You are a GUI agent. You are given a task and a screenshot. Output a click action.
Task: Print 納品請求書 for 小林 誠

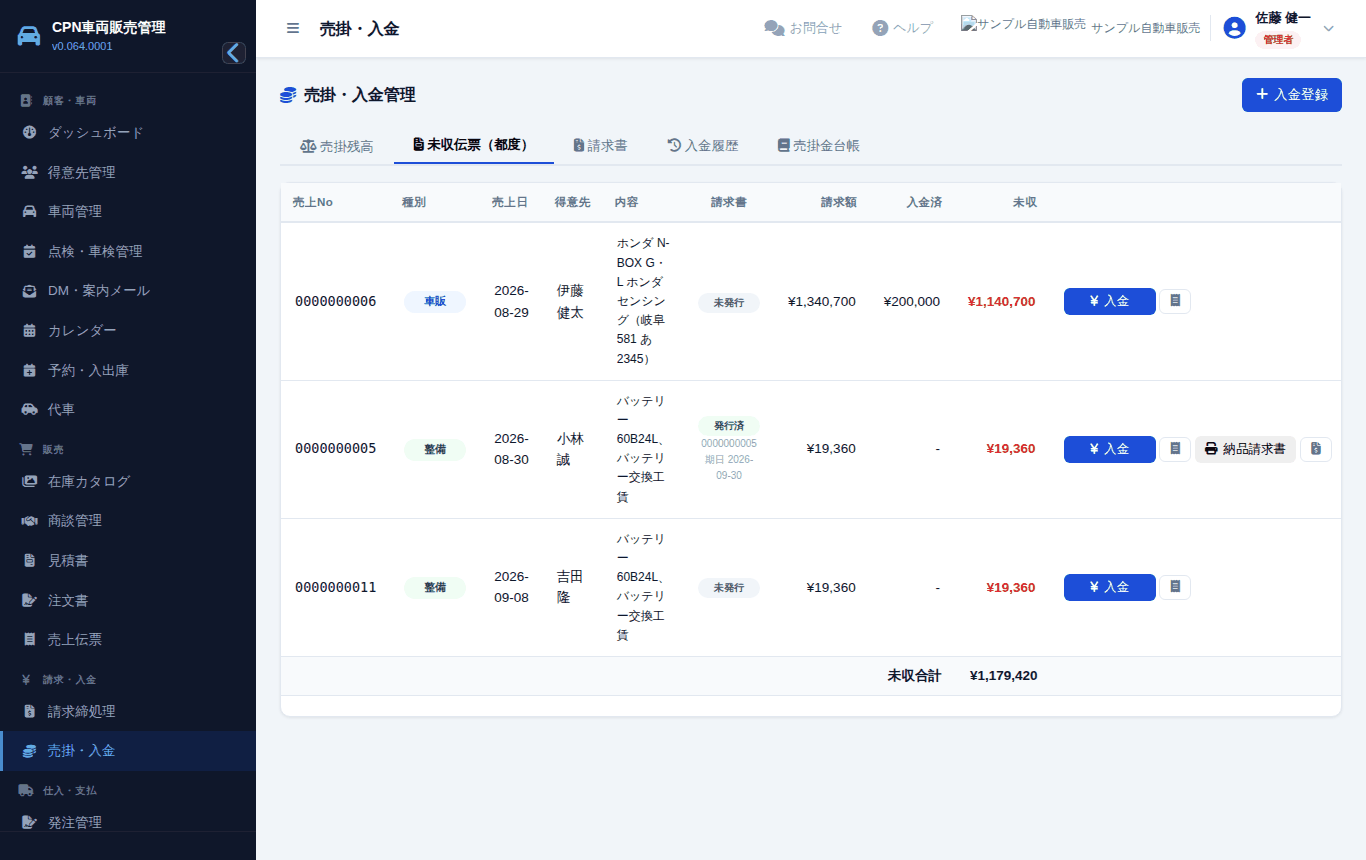[x=1245, y=449]
